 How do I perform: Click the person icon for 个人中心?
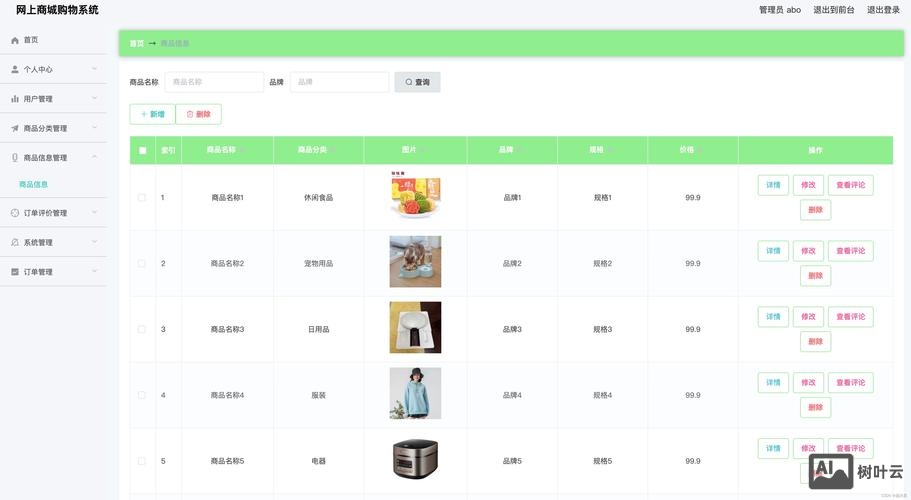pos(15,69)
